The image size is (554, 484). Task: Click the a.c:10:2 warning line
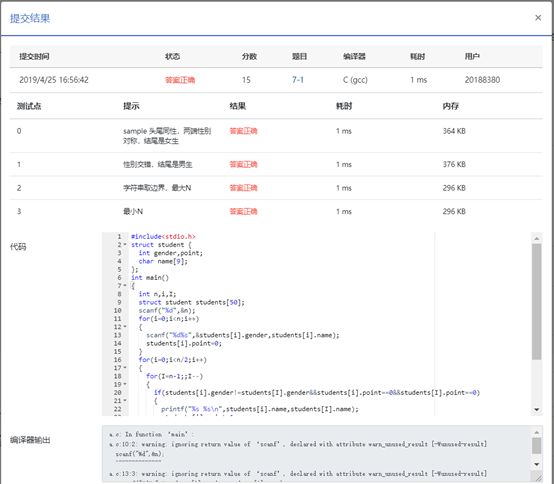click(x=298, y=444)
